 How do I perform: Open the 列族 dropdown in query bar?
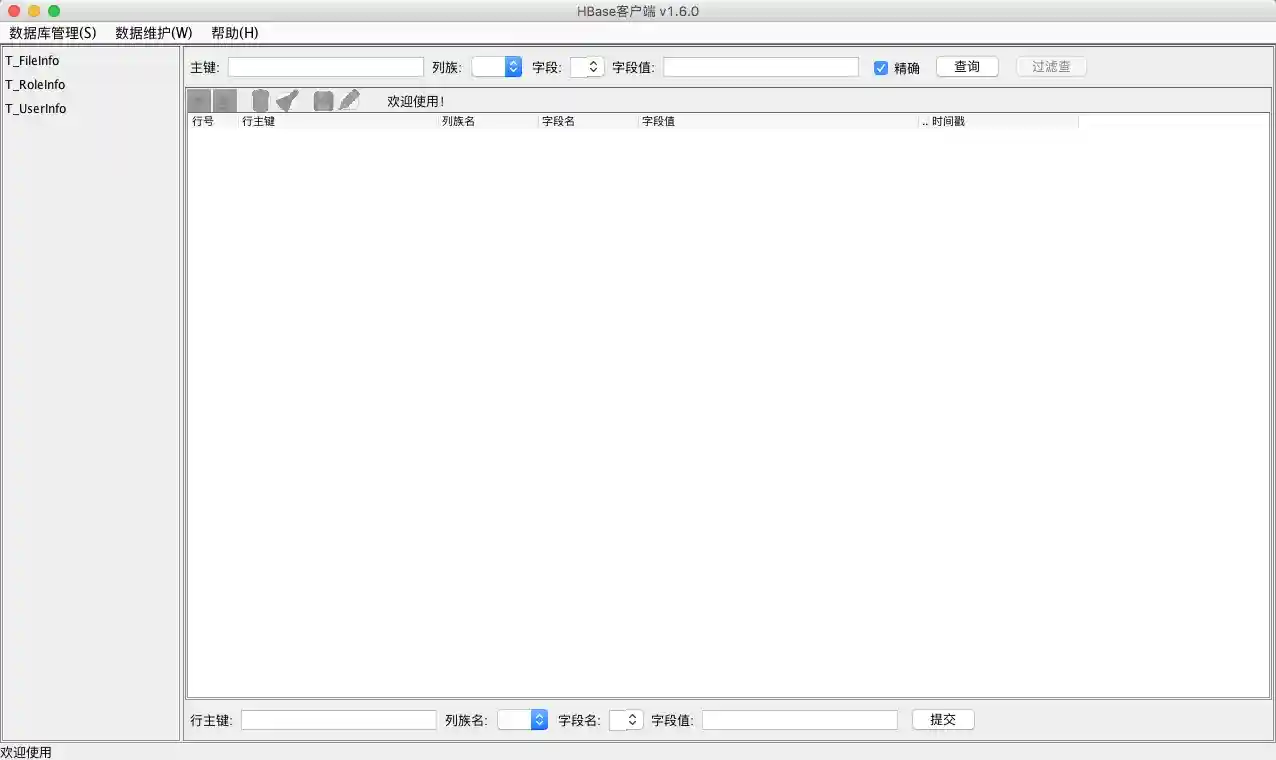pos(497,67)
